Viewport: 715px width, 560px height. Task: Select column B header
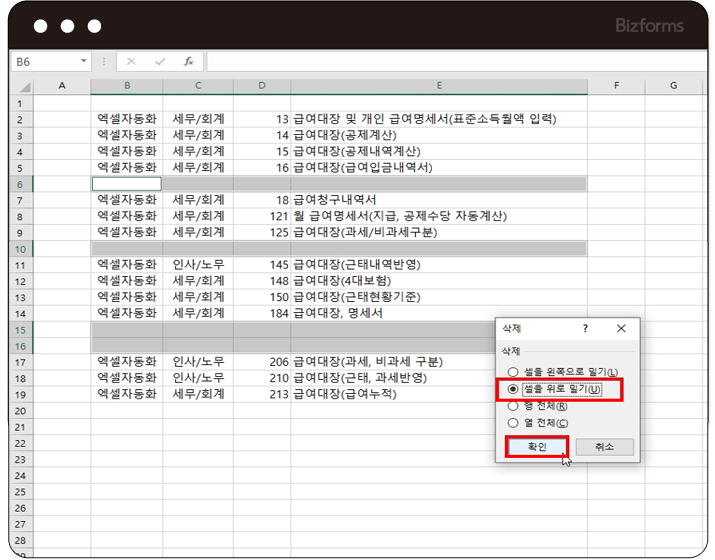(x=126, y=86)
